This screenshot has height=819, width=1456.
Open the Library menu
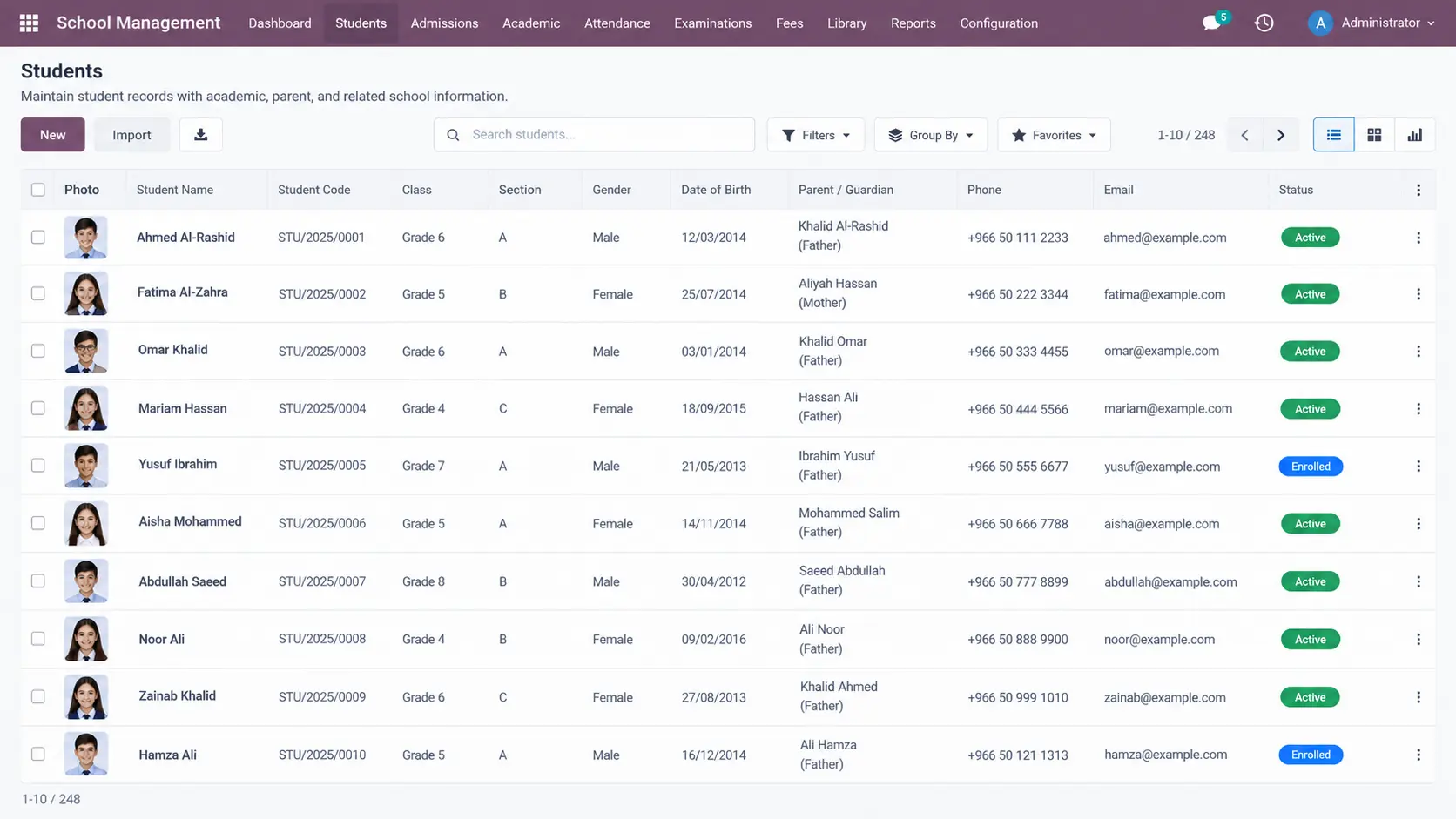click(846, 23)
